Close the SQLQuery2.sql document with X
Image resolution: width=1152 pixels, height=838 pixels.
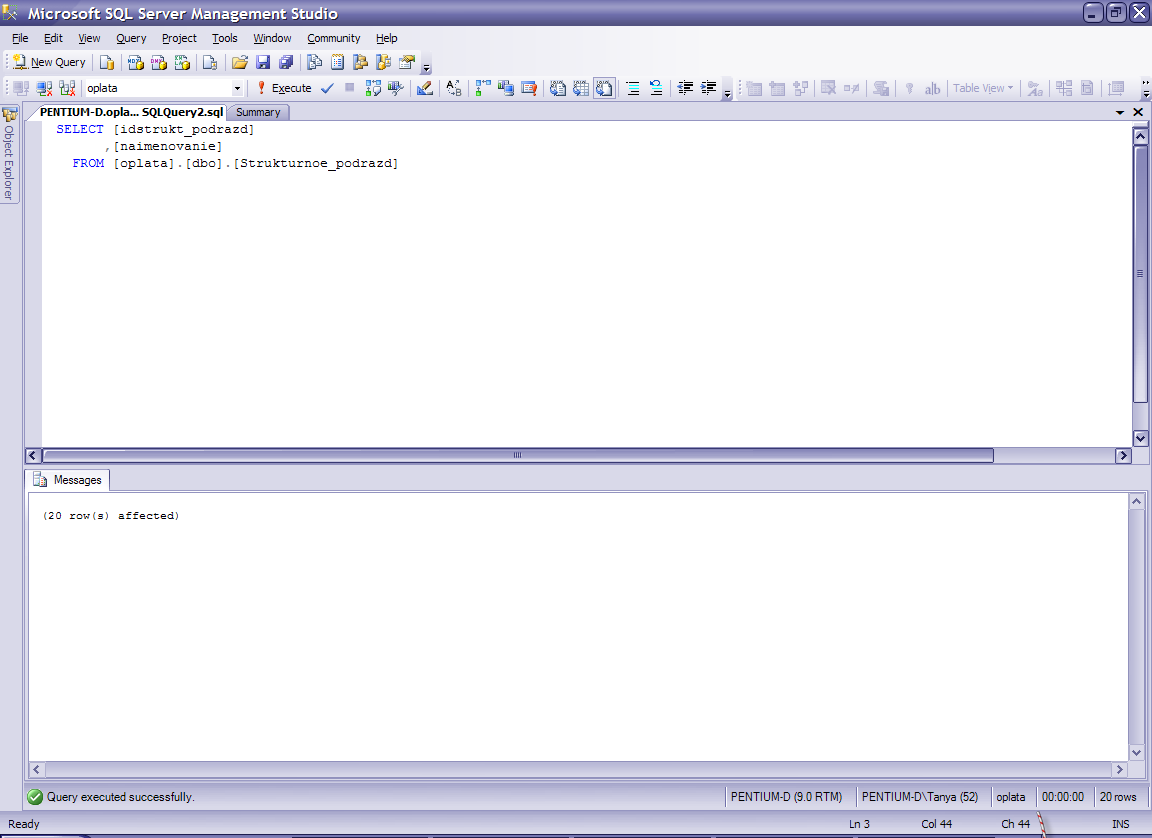coord(1138,112)
